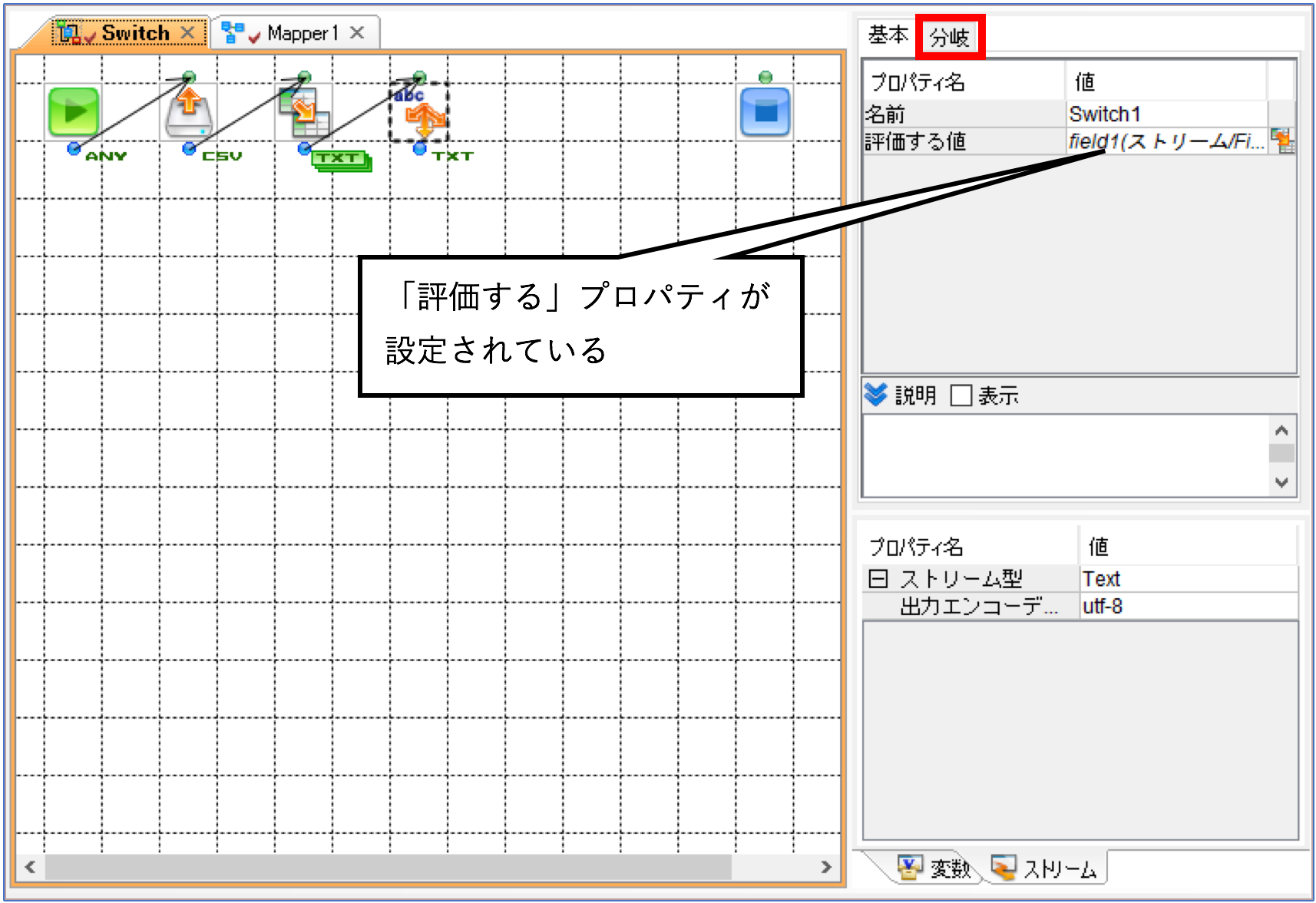Switch to the 基本 tab
1316x903 pixels.
point(888,35)
